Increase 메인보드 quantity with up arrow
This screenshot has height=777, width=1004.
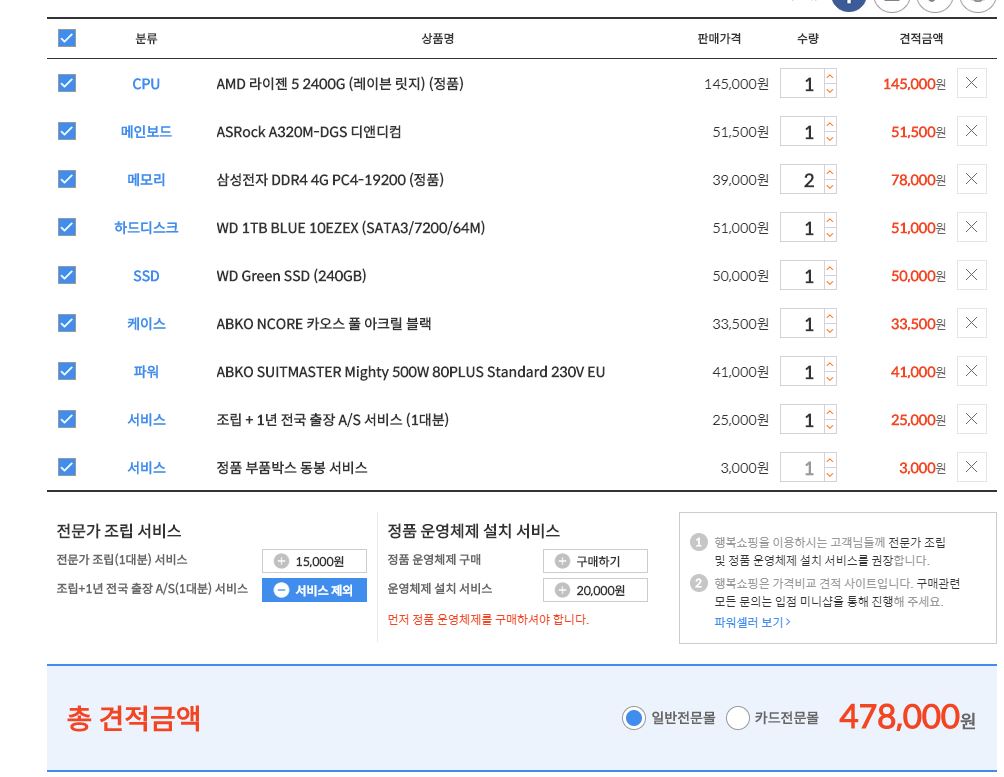pos(830,124)
